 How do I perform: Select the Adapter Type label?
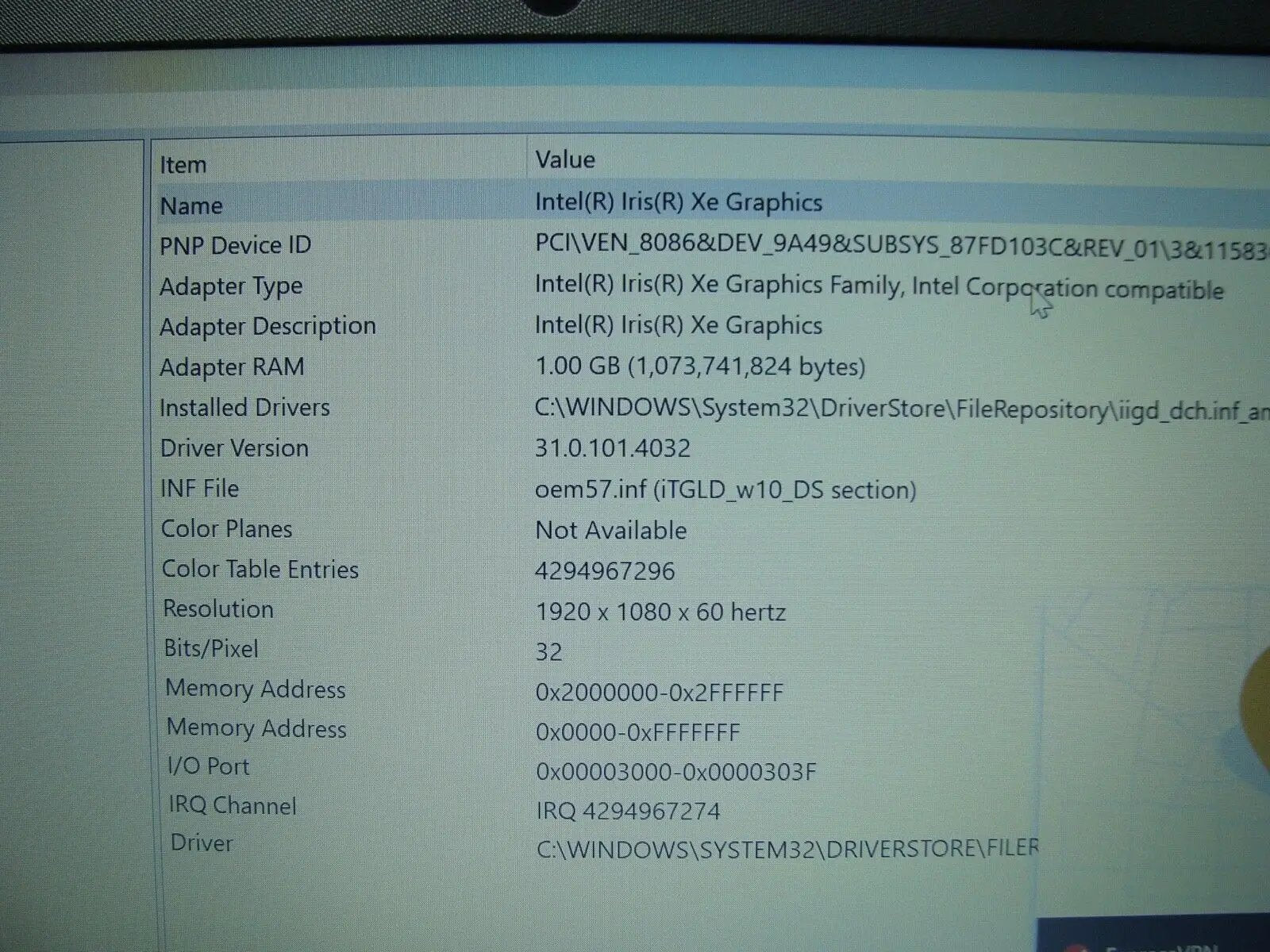pos(231,287)
